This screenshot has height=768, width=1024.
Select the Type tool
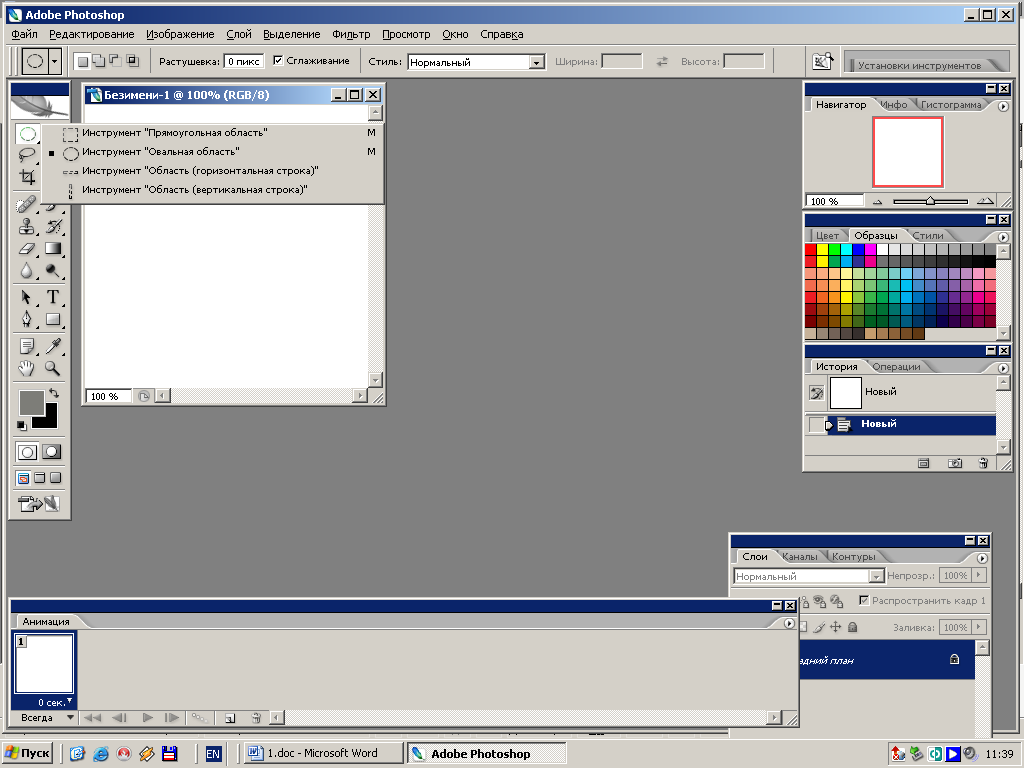53,297
